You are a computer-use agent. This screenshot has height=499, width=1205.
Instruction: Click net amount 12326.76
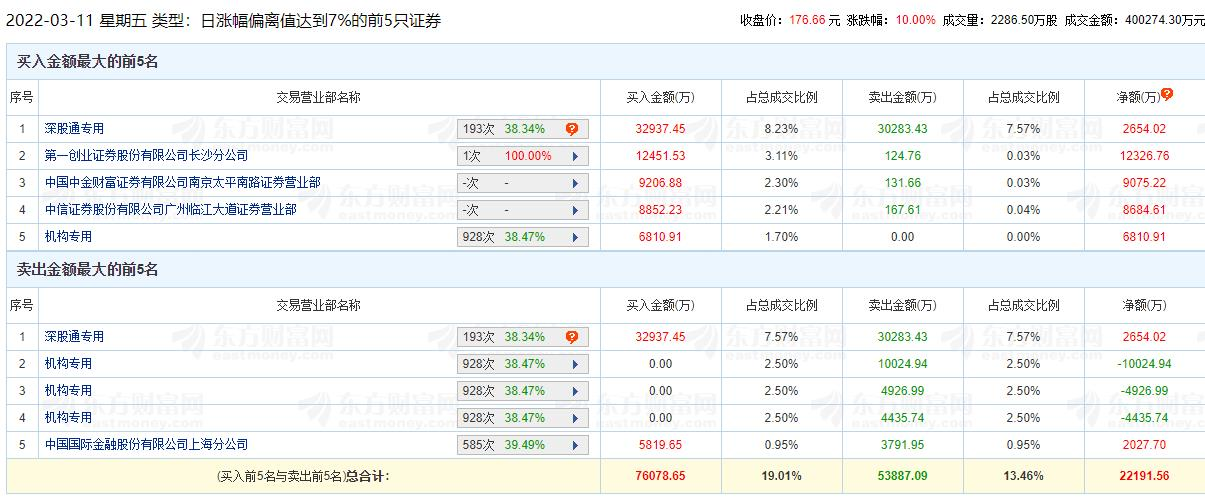1145,156
